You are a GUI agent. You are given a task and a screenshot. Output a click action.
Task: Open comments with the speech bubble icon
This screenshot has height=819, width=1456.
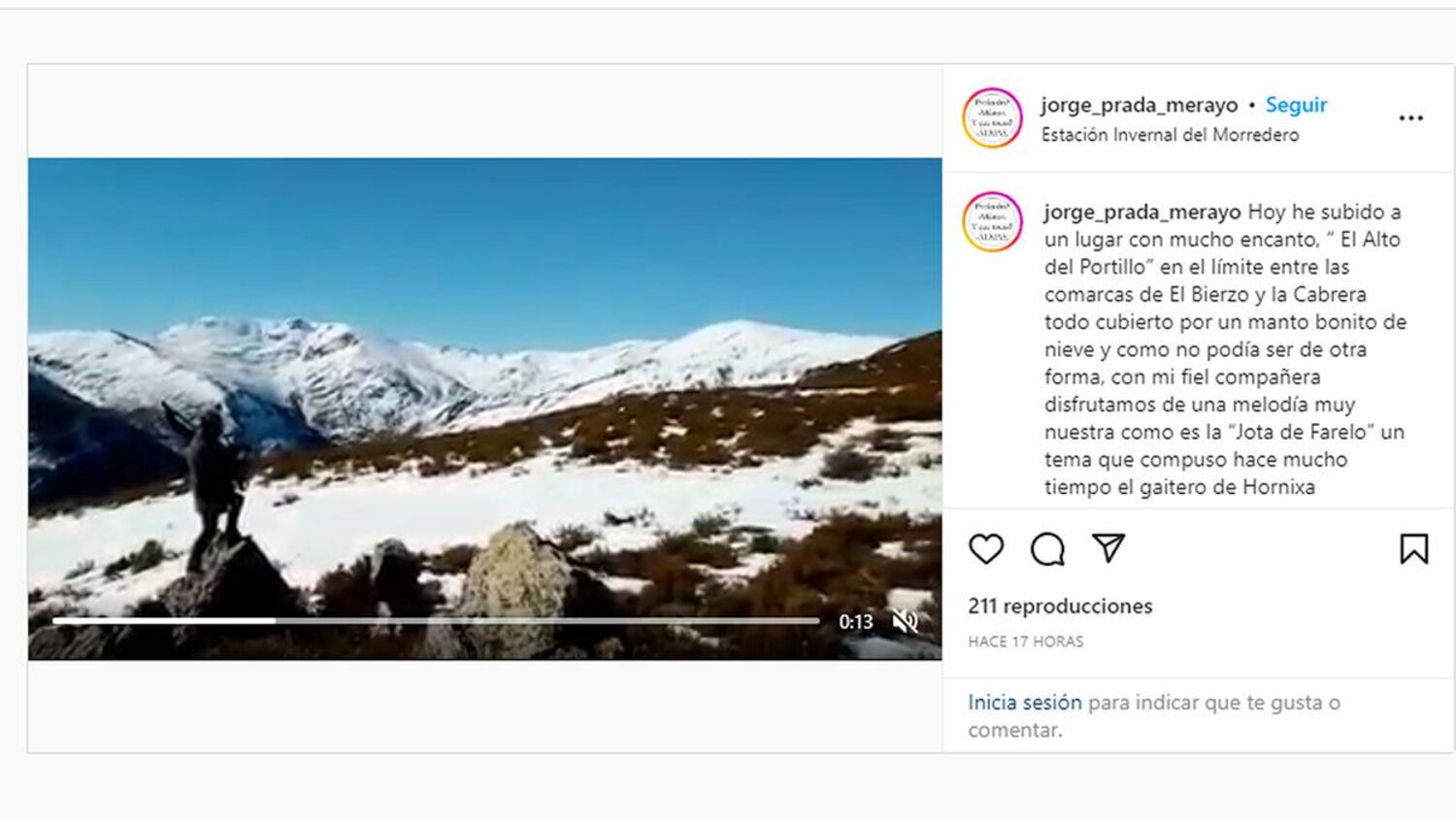pyautogui.click(x=1047, y=549)
